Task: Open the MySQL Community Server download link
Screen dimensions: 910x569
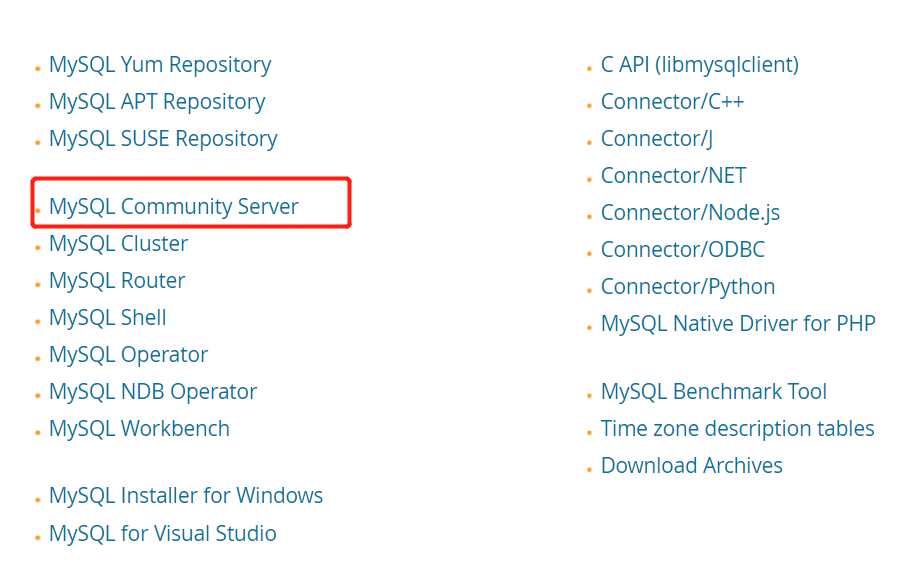Action: coord(174,207)
